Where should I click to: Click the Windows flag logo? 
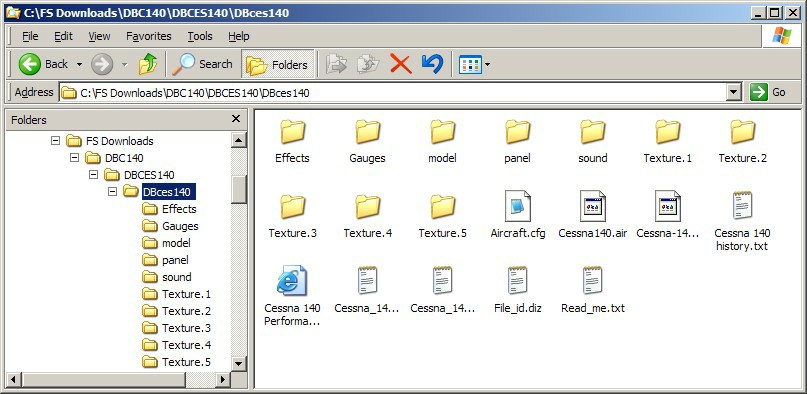click(781, 36)
